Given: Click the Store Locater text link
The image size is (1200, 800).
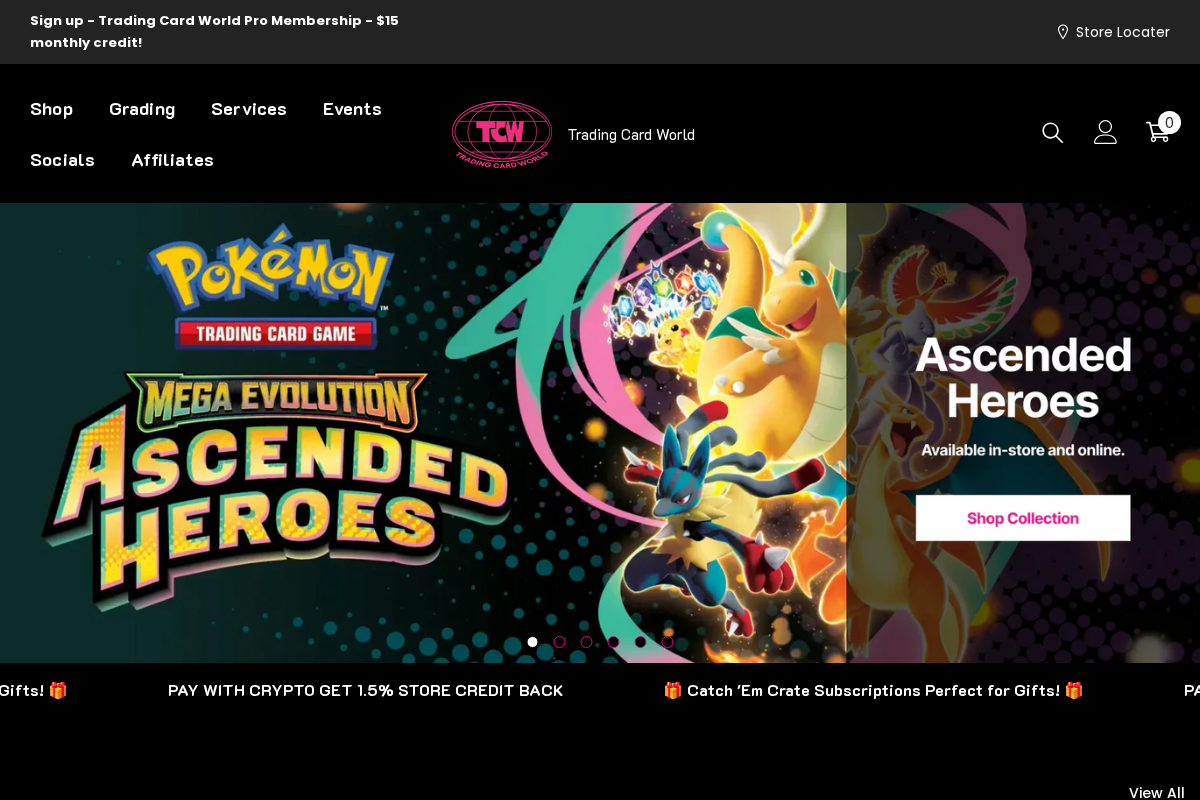Looking at the screenshot, I should tap(1122, 32).
